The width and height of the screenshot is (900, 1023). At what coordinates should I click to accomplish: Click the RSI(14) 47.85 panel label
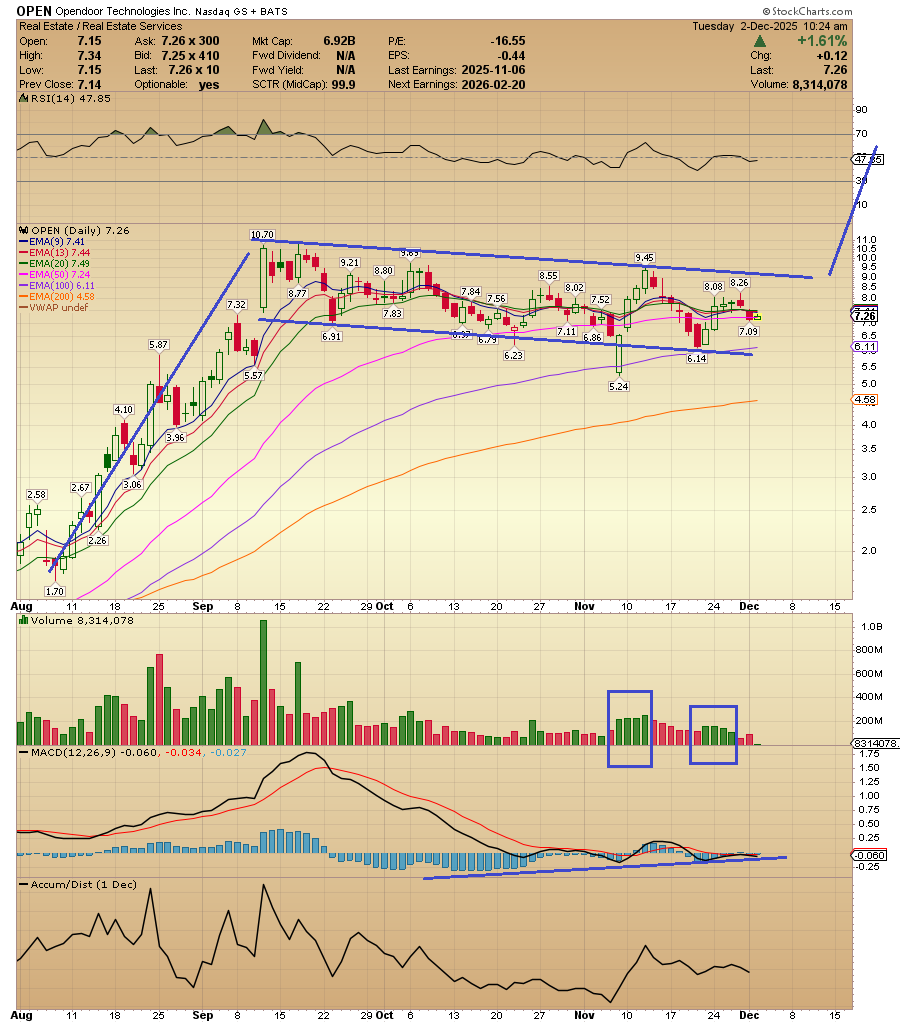click(x=71, y=99)
